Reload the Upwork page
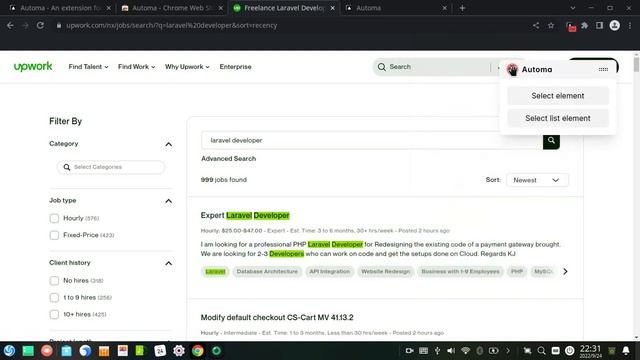 click(40, 25)
